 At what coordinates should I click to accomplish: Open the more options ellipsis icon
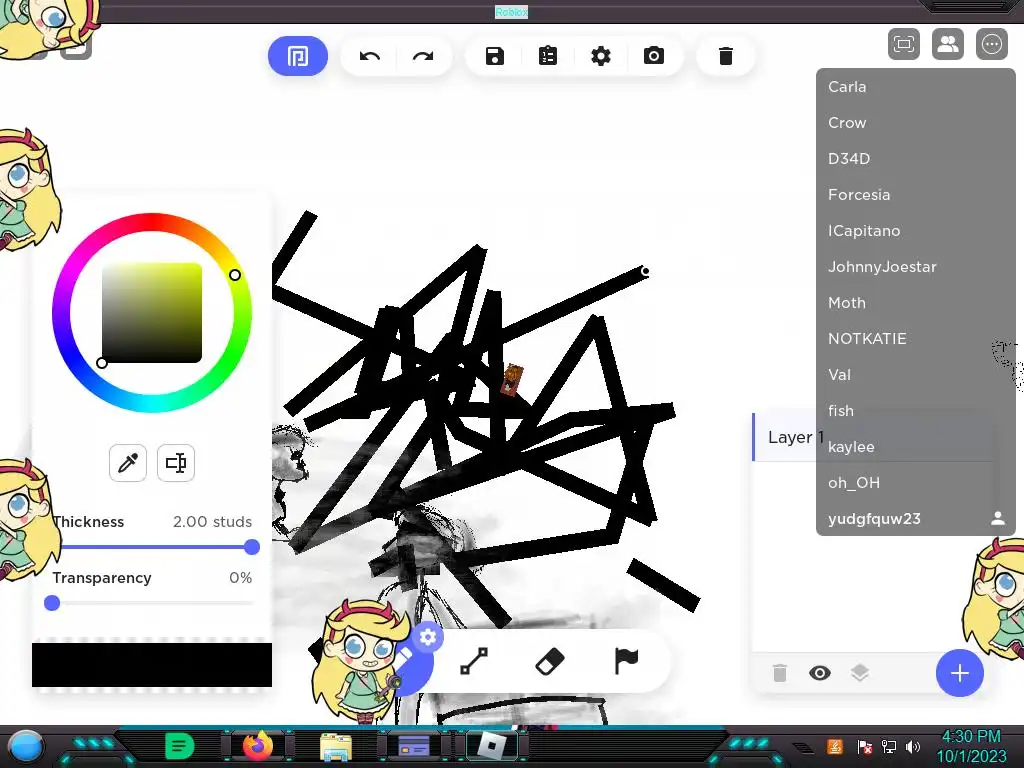pos(991,44)
